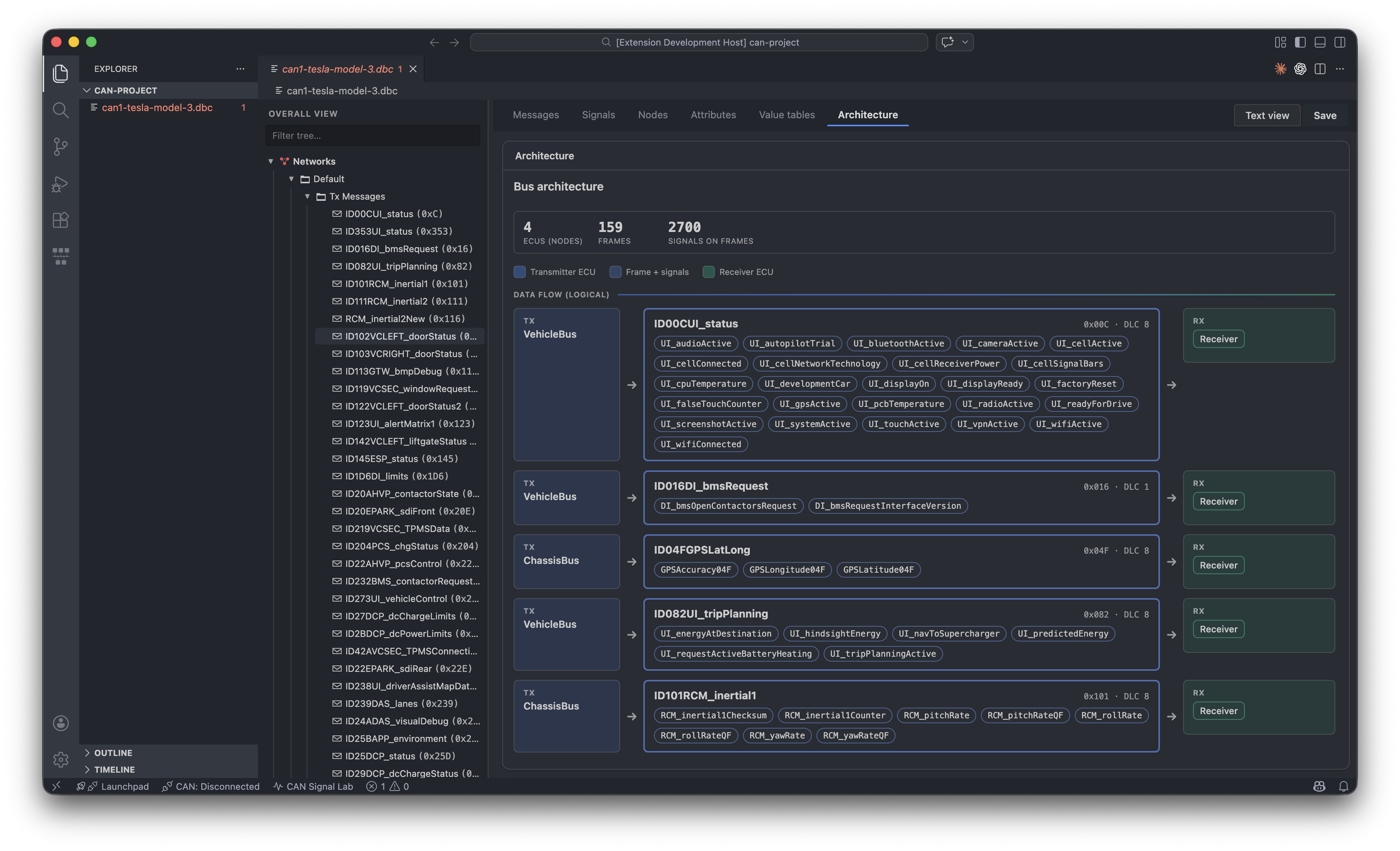Screen dimensions: 1400x851
Task: Toggle the primary side bar layout icon
Action: 1300,42
